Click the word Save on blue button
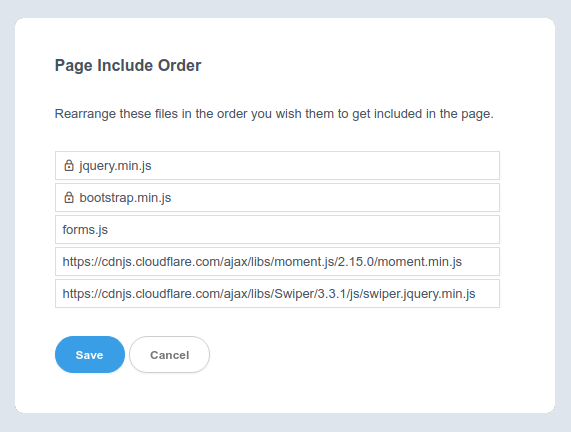 coord(90,355)
